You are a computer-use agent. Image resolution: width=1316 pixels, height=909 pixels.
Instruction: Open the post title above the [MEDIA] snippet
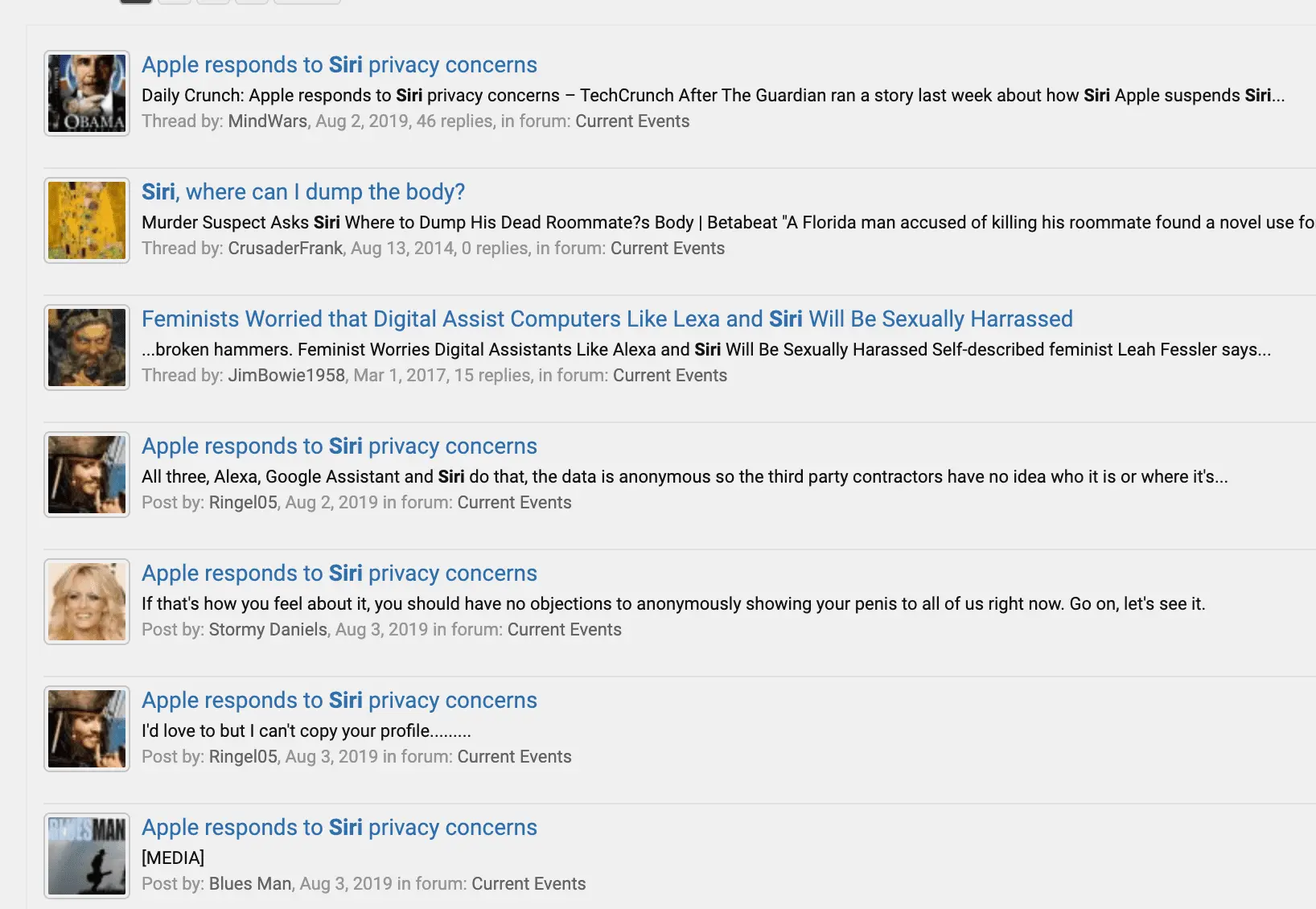339,828
